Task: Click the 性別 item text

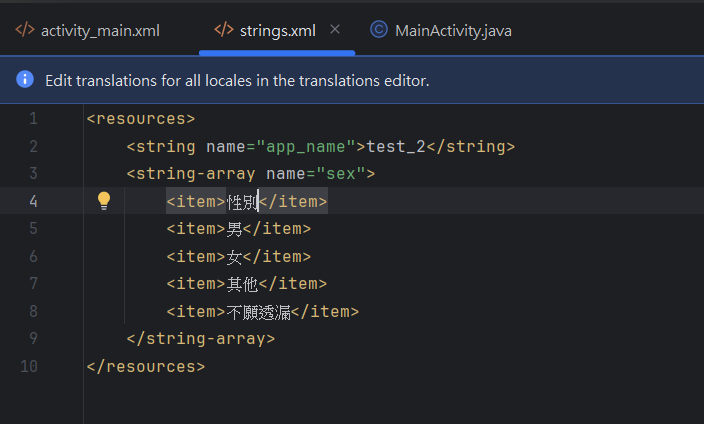Action: click(243, 201)
